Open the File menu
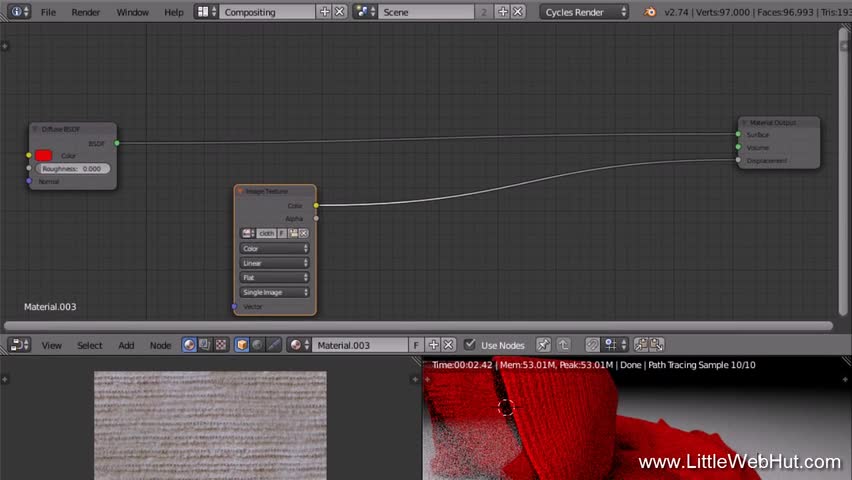Viewport: 852px width, 480px height. (x=48, y=12)
